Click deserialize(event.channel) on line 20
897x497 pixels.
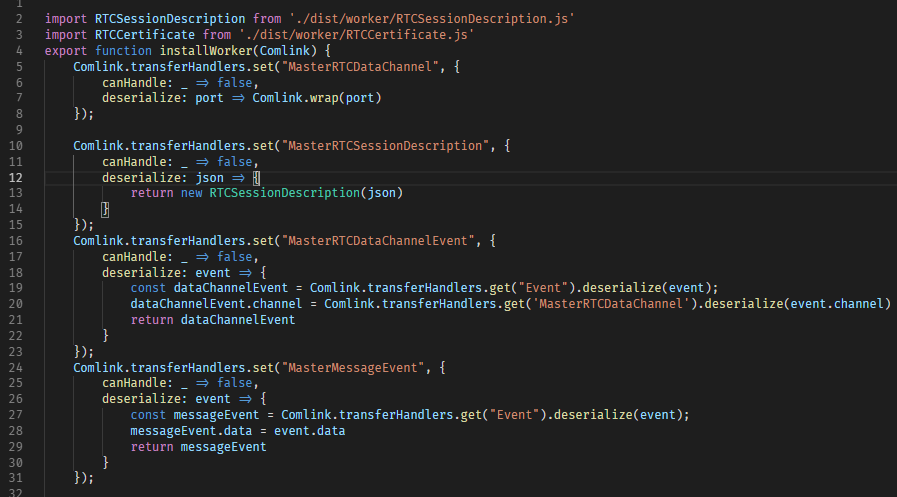(x=797, y=304)
